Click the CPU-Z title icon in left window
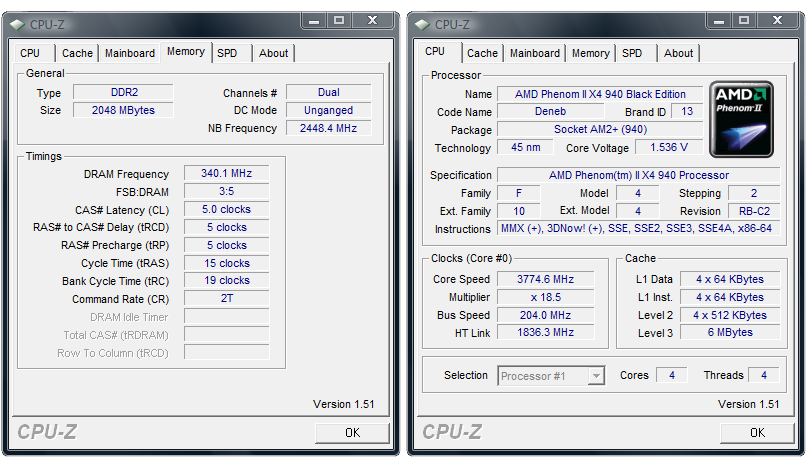Viewport: 807px width, 474px height. [17, 24]
